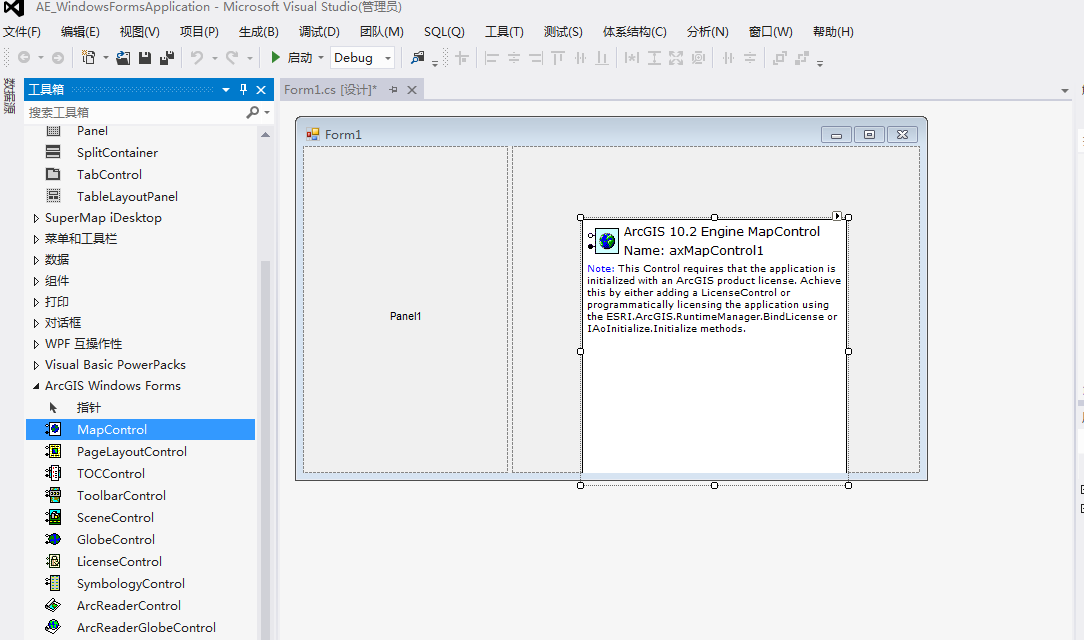This screenshot has width=1084, height=640.
Task: Toggle auto-hide pin on toolbox panel
Action: [243, 89]
